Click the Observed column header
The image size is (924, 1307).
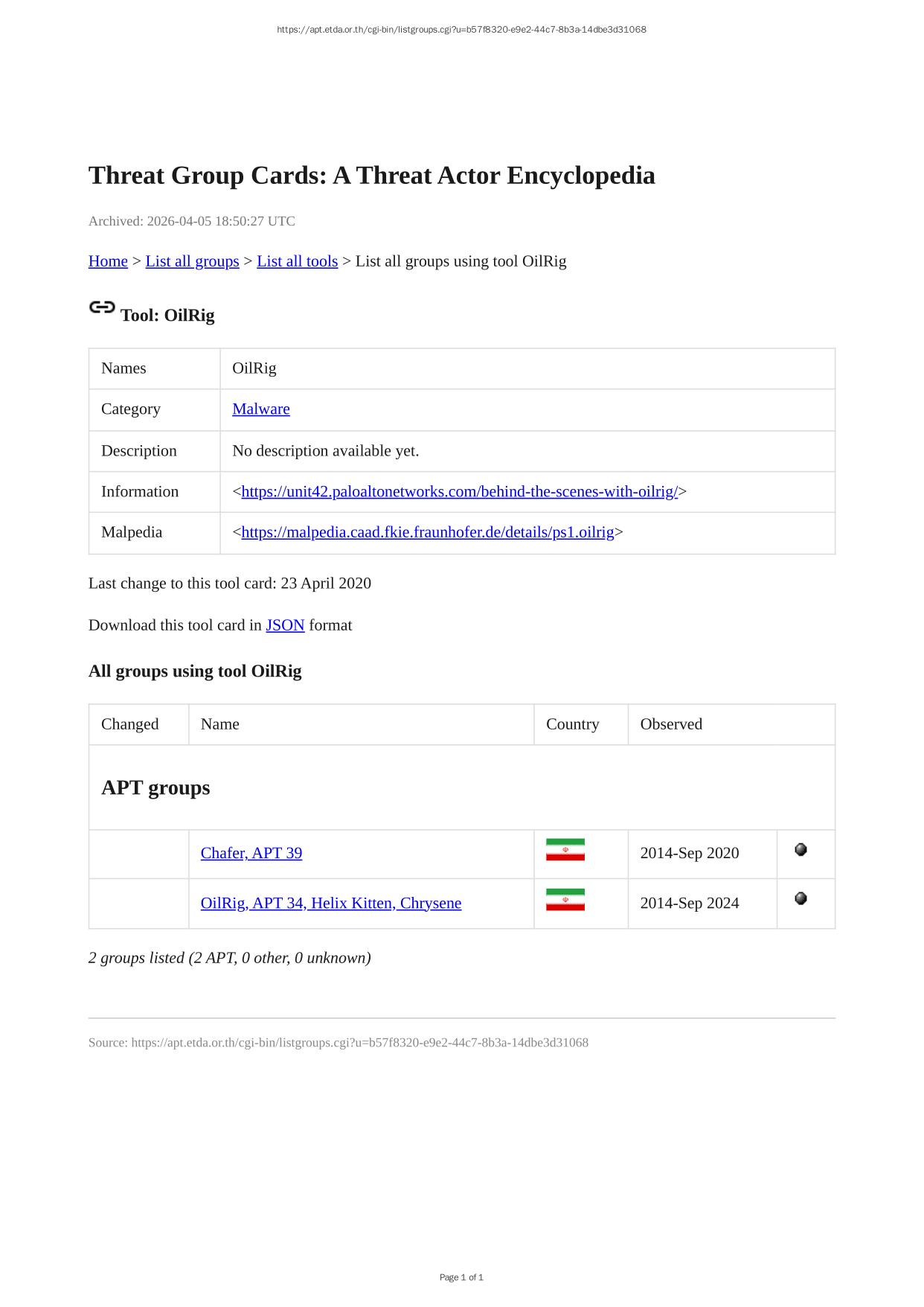pyautogui.click(x=670, y=724)
